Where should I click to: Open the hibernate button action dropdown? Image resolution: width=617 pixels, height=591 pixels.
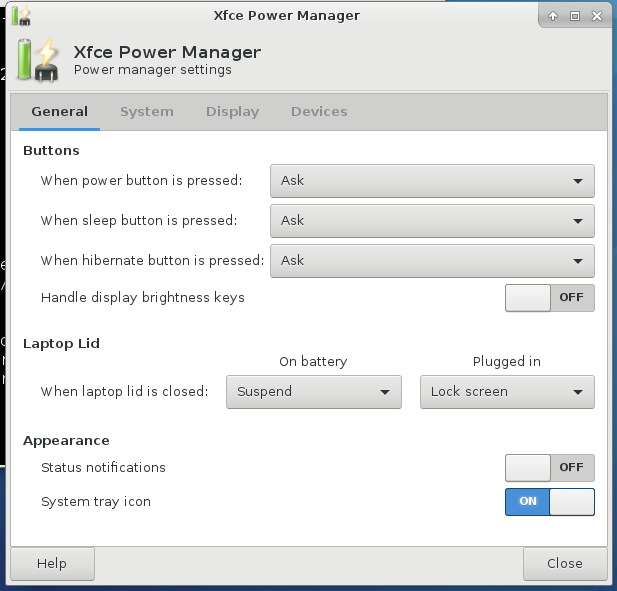432,261
